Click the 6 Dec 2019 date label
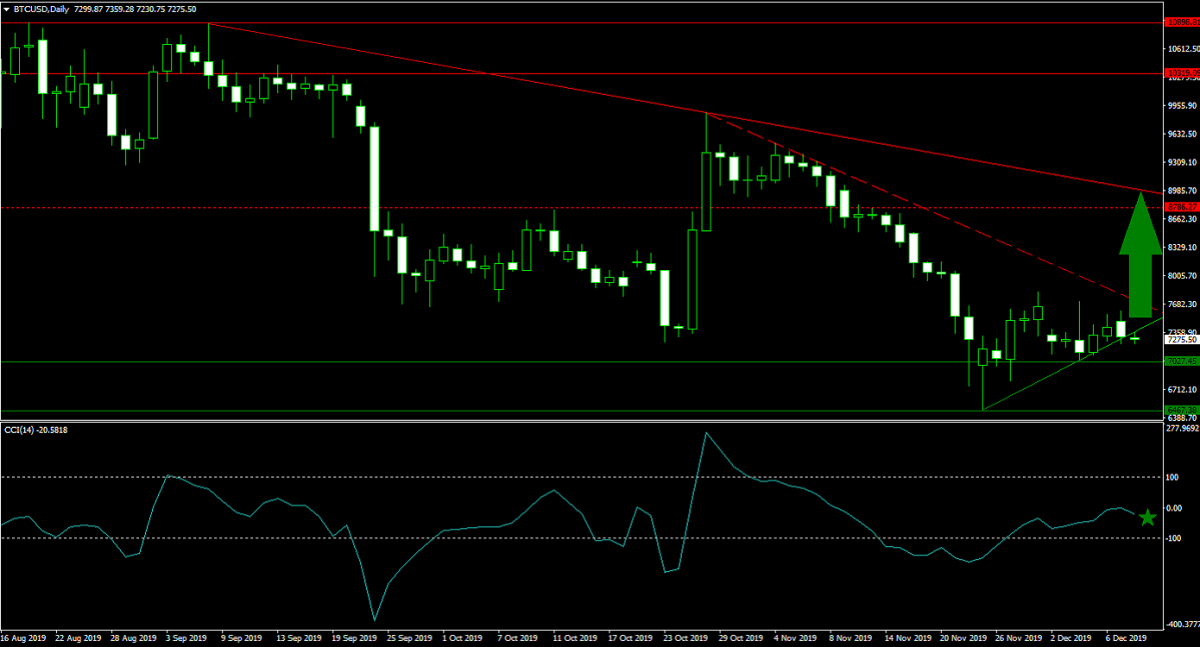 tap(1127, 636)
